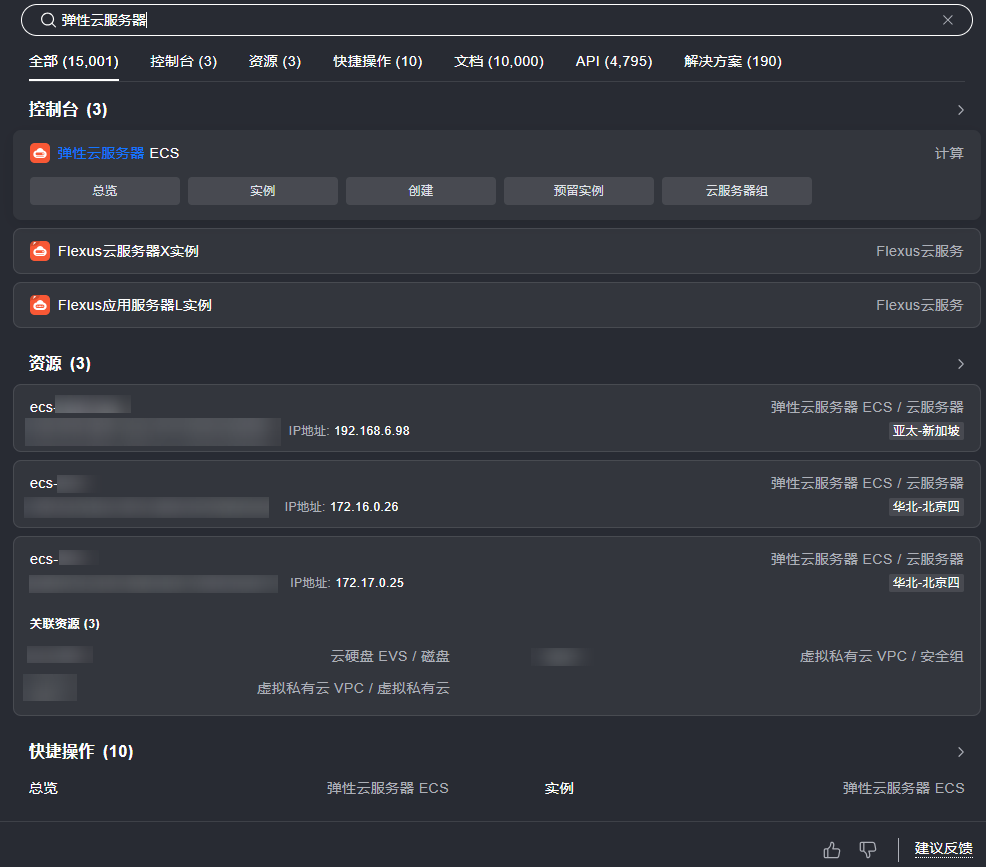Expand the 控制台 (3) section arrow
Viewport: 986px width, 867px height.
[x=961, y=110]
